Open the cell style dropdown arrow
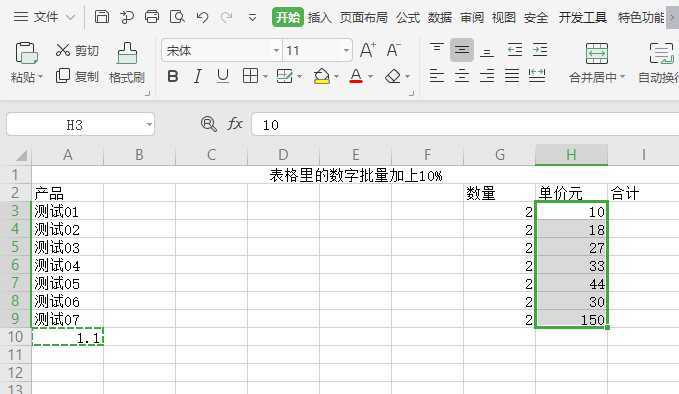Image resolution: width=679 pixels, height=394 pixels. tap(299, 77)
